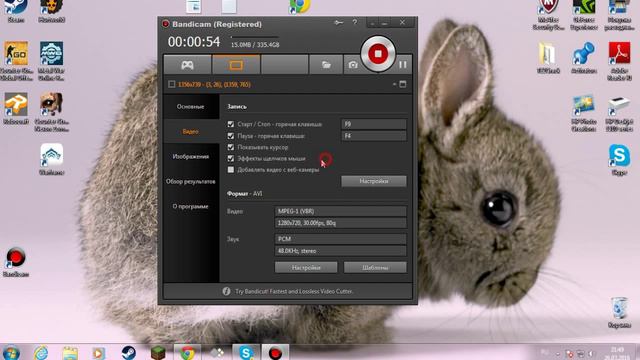Click the Bandicam red logo icon in title bar

click(x=165, y=24)
